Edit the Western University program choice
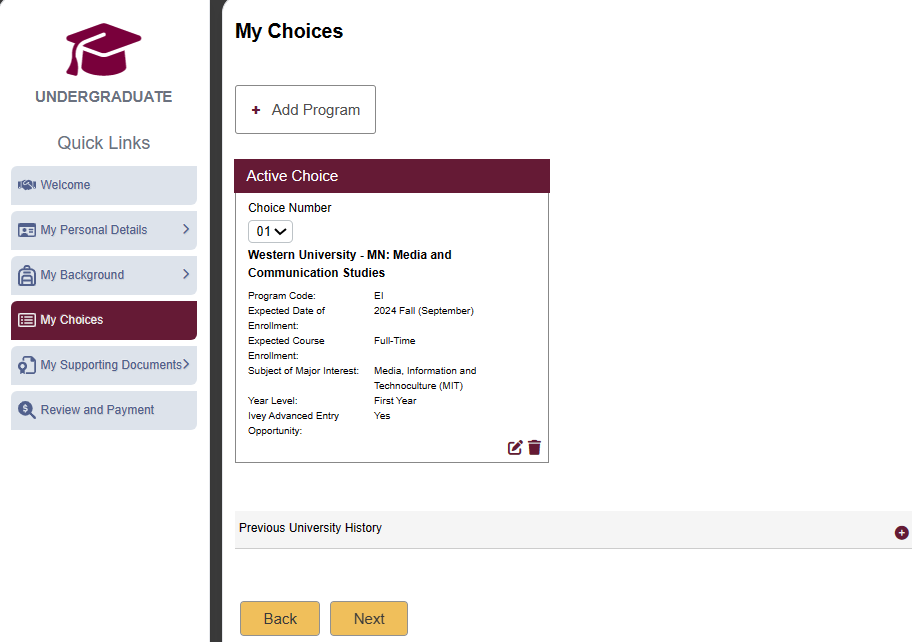 click(515, 448)
